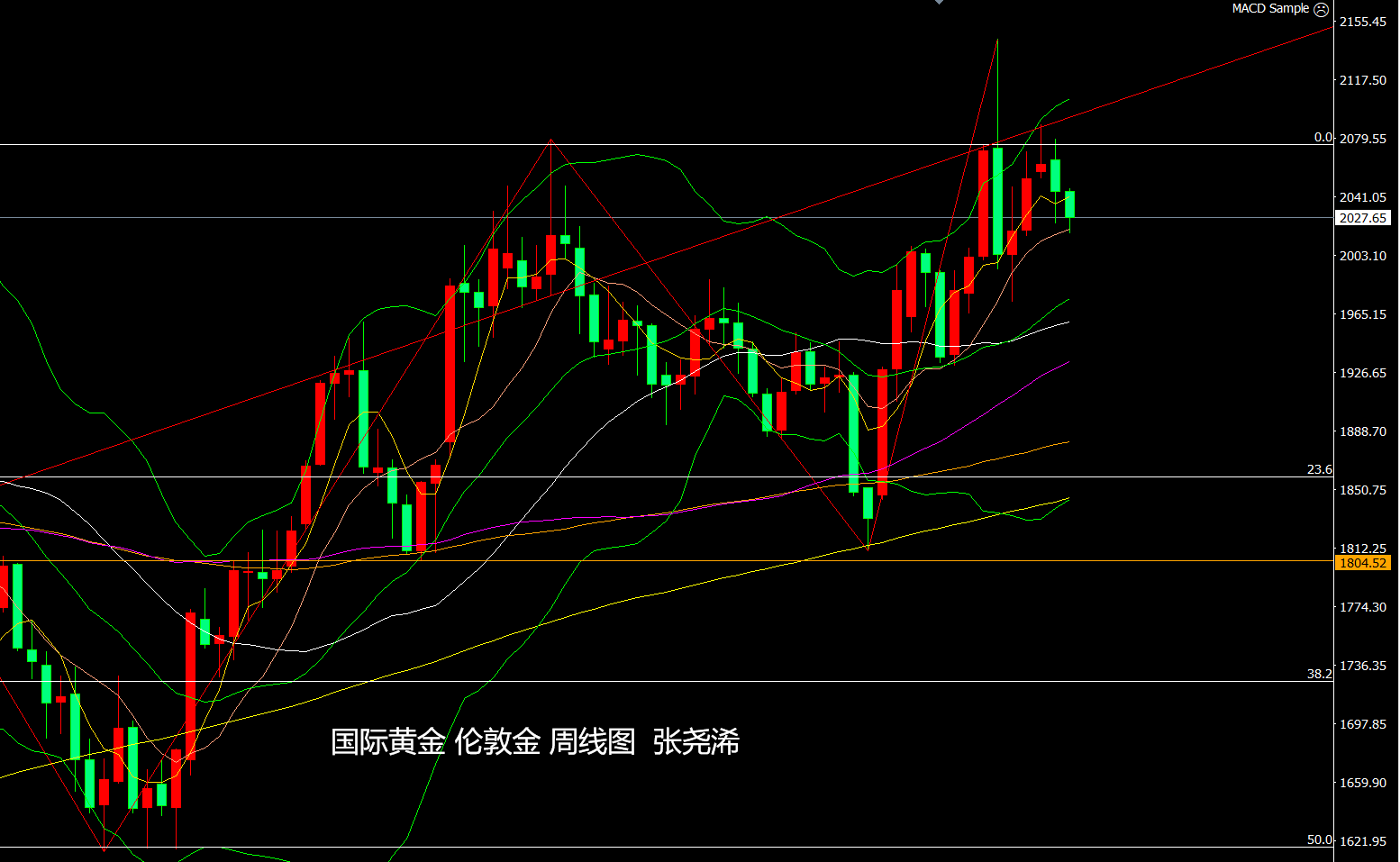
Task: Click the sad-face expert advisor status icon
Action: tap(1321, 9)
